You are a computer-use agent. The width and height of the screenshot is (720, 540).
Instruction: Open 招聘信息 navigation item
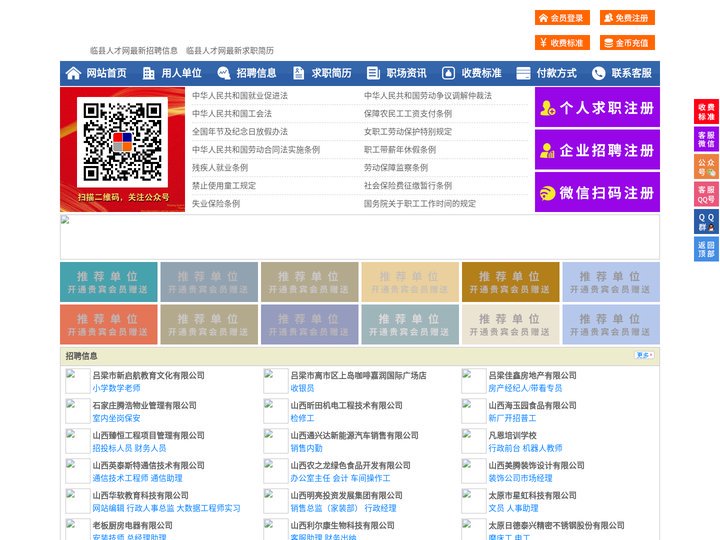pos(256,73)
